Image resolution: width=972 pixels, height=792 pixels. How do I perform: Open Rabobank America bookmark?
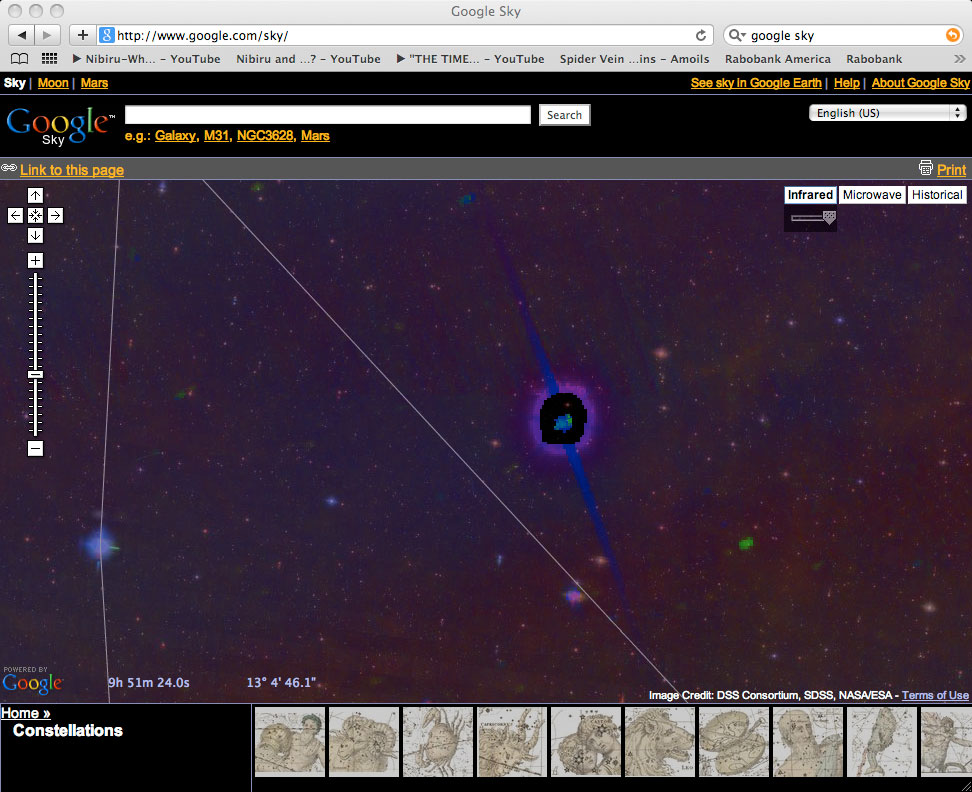pyautogui.click(x=778, y=59)
